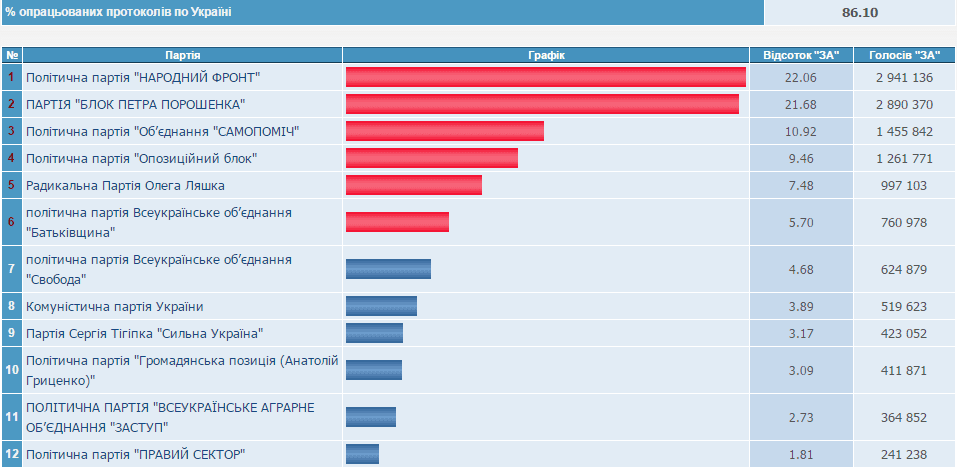
Task: Select percentage value 2.73
Action: 801,418
